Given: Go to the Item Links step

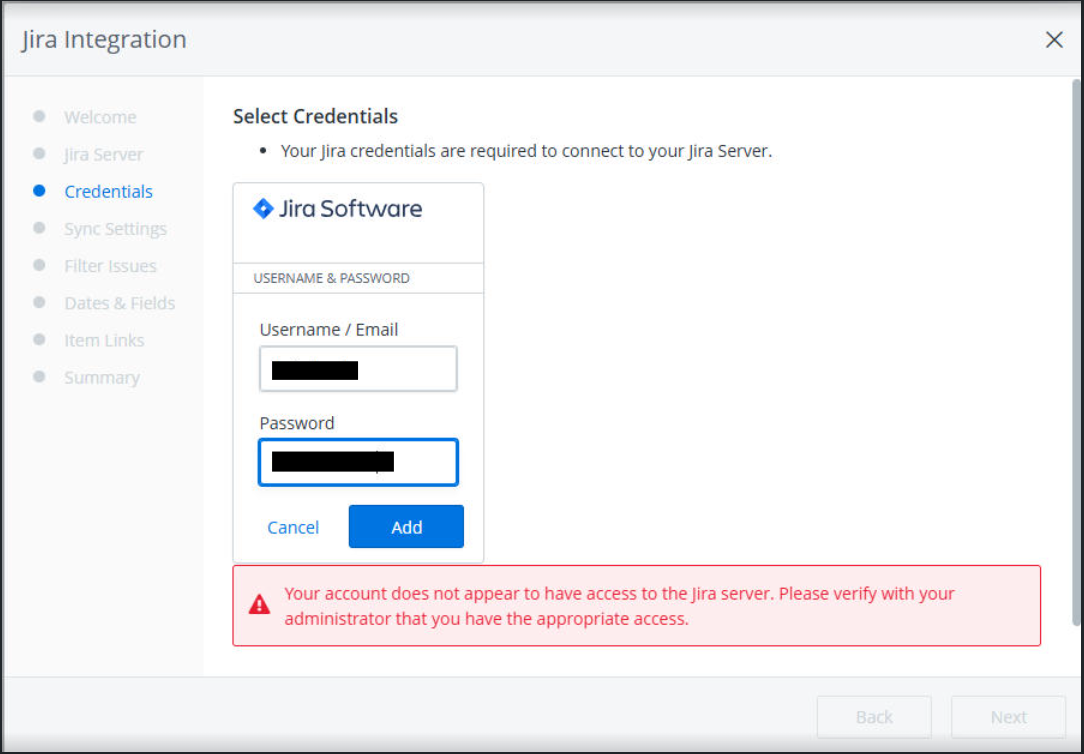Looking at the screenshot, I should click(104, 340).
